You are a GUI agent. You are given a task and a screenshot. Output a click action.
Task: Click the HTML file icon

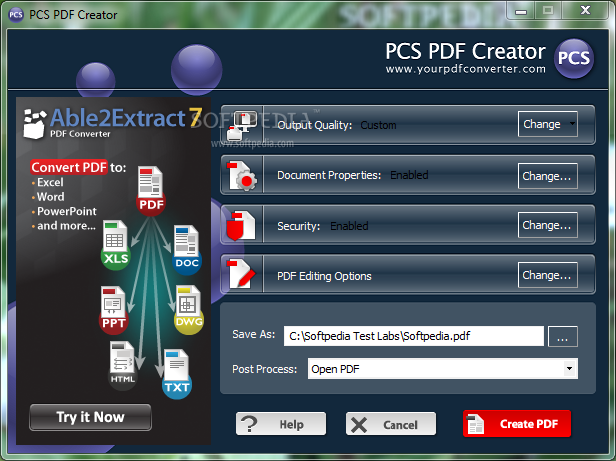pyautogui.click(x=122, y=365)
